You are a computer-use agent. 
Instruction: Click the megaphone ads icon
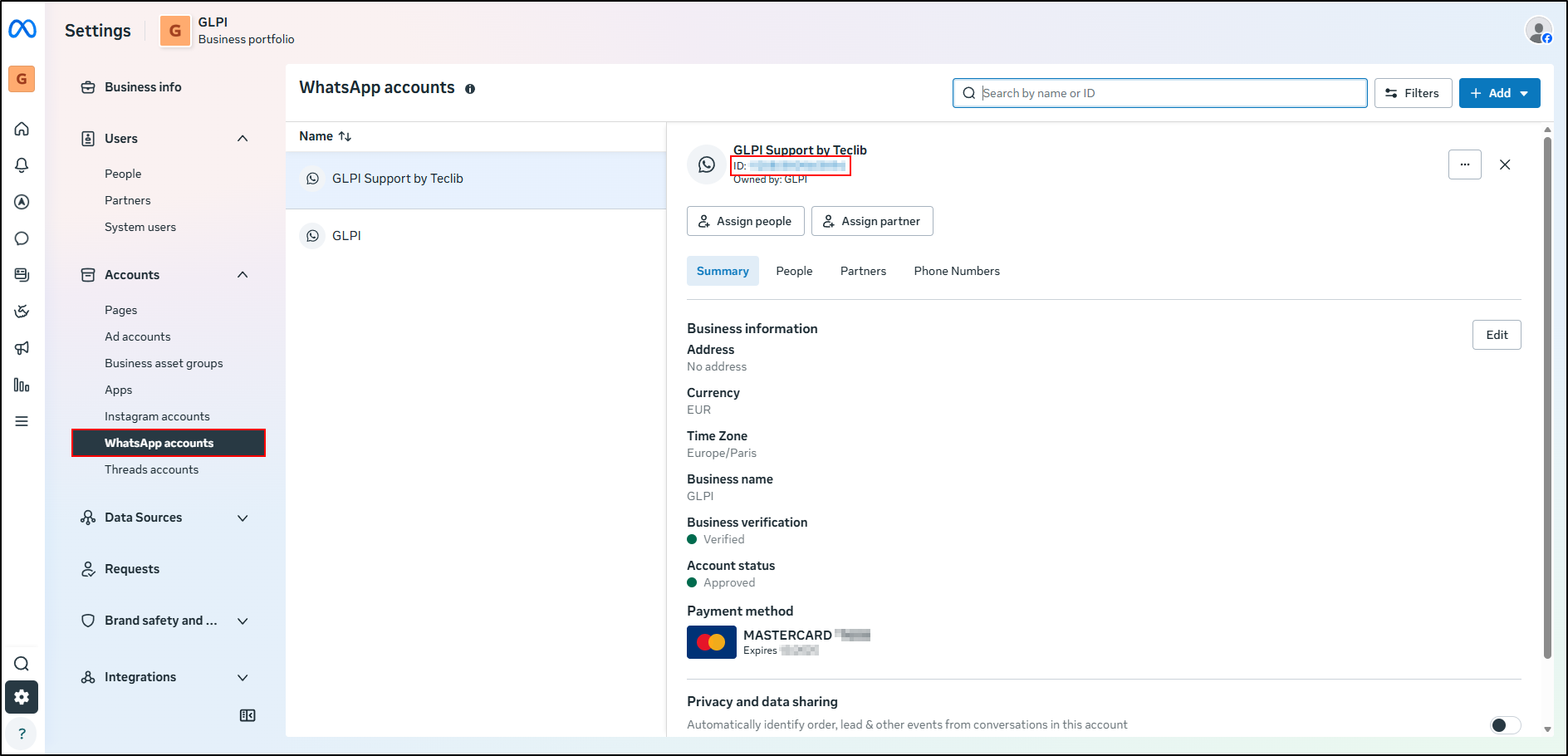(22, 348)
